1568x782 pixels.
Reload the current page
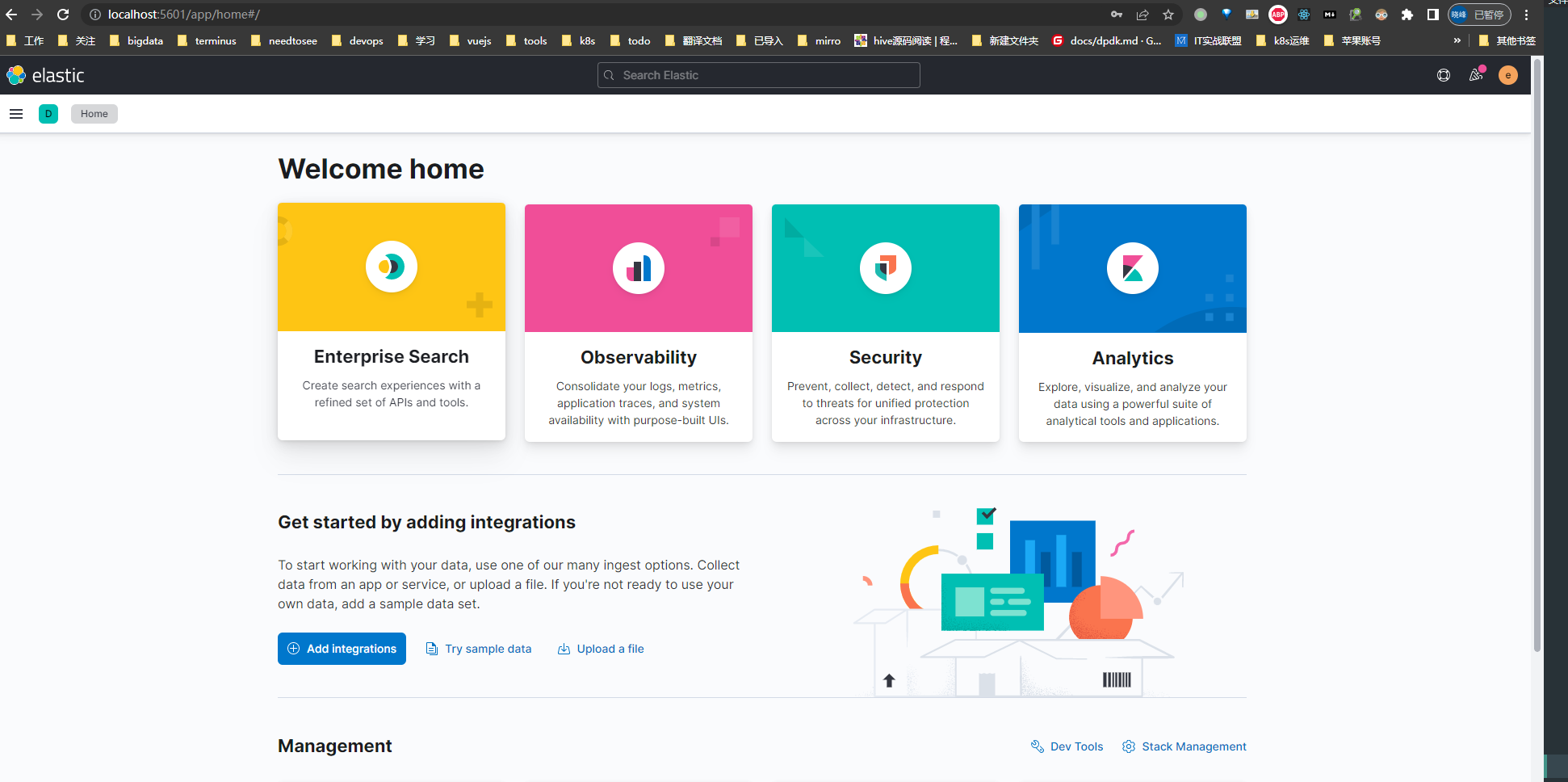pos(63,15)
